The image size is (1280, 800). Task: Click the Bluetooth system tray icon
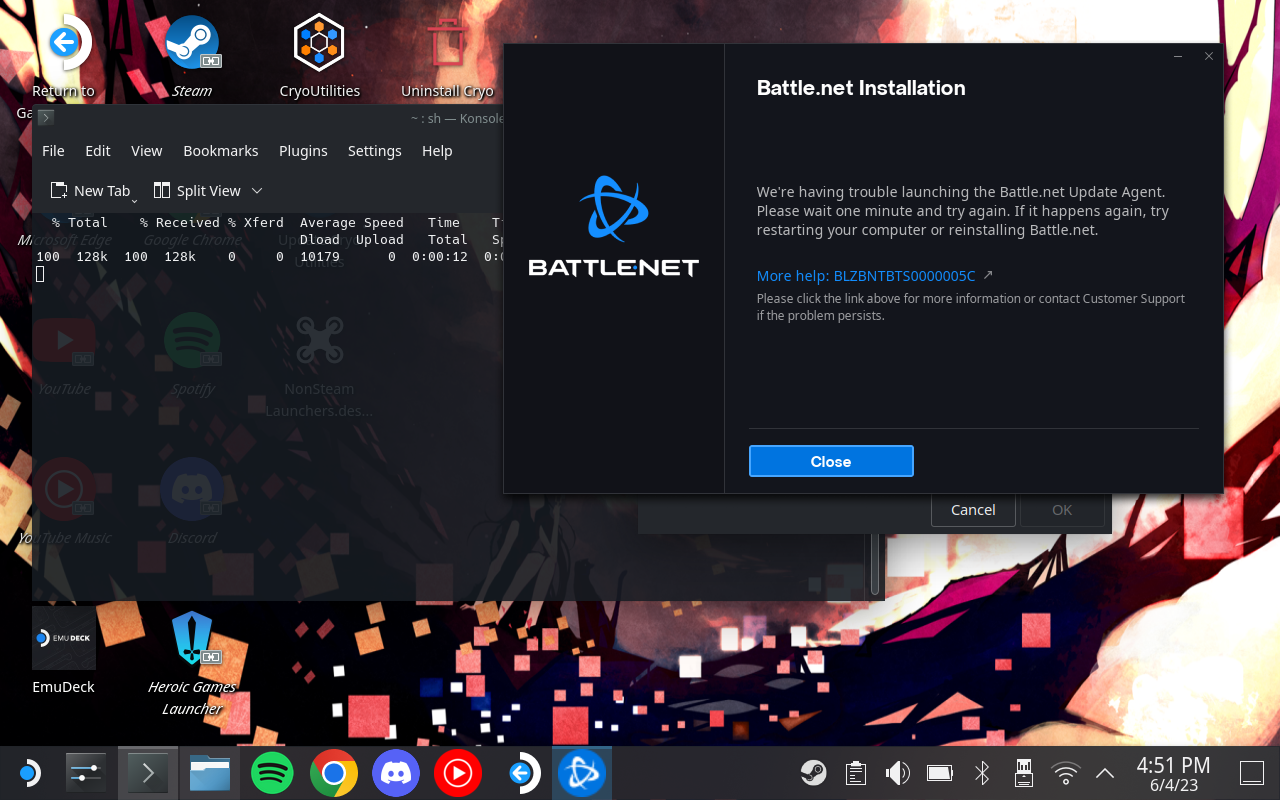pos(981,772)
